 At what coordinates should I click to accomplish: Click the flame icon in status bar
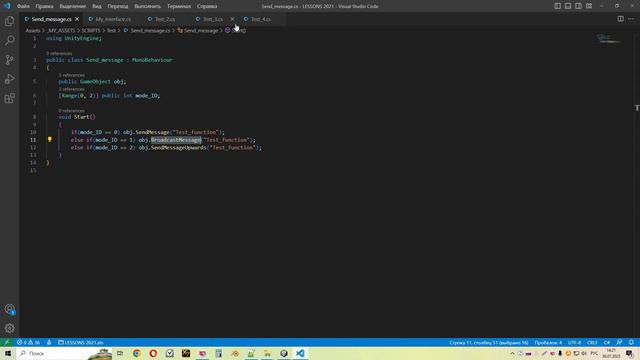pos(49,342)
